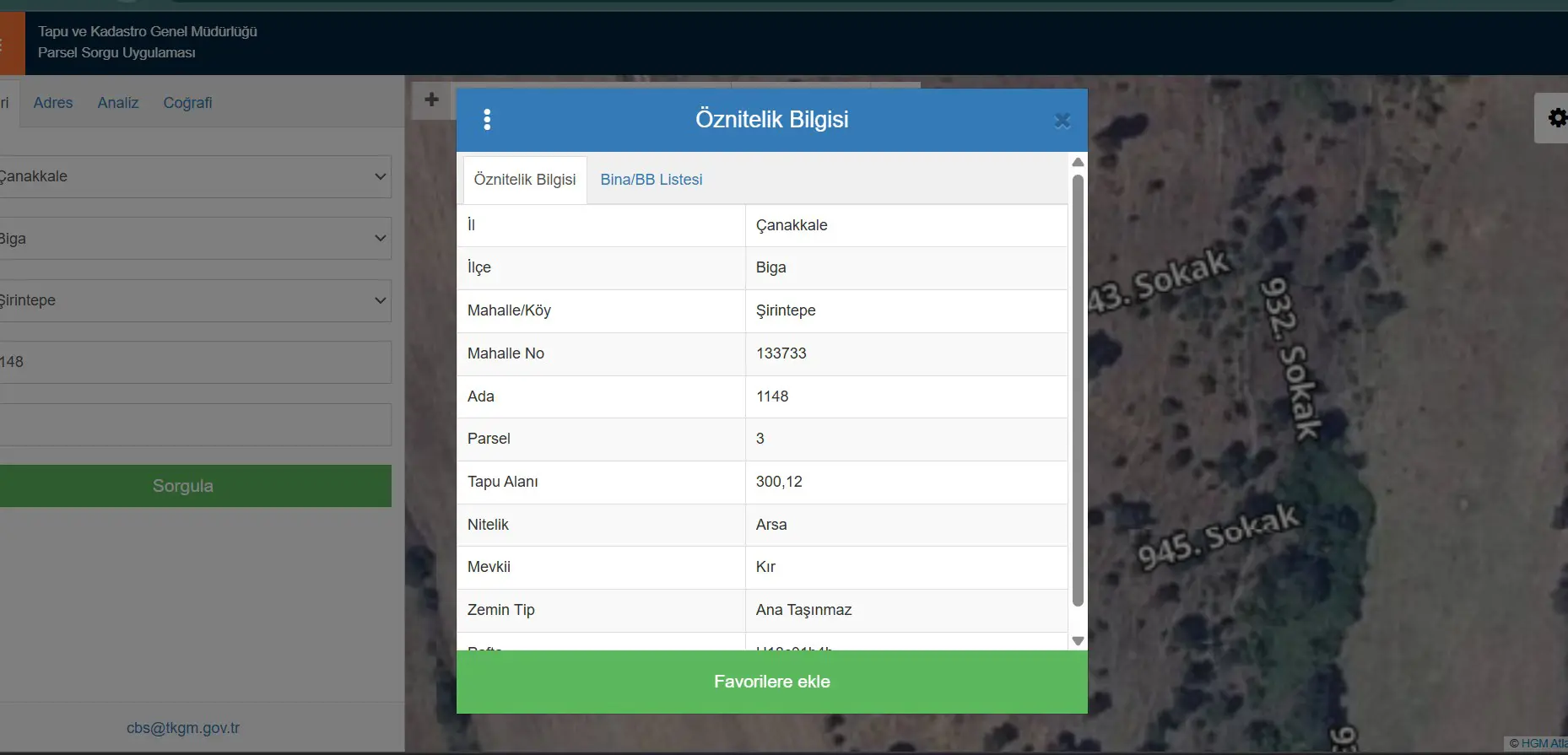Click the Favorilere ekle button

pos(771,682)
